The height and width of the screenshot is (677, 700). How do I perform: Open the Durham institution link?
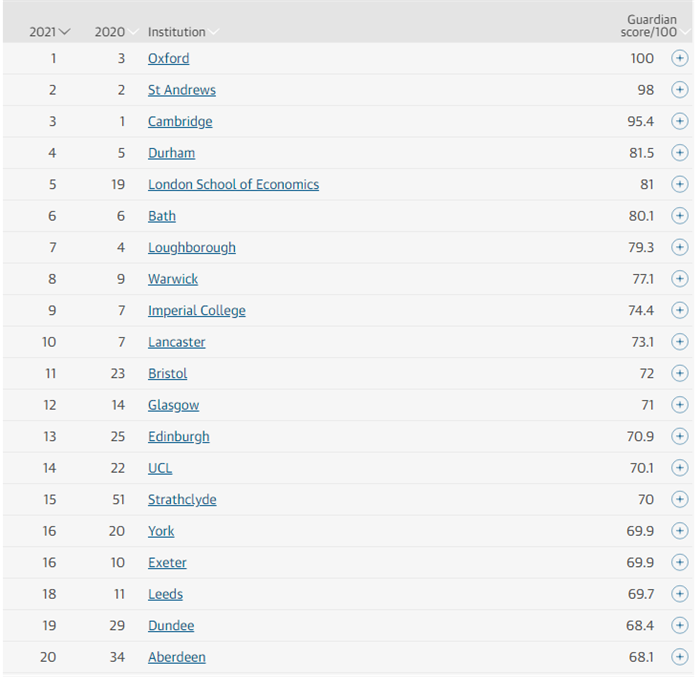click(171, 153)
